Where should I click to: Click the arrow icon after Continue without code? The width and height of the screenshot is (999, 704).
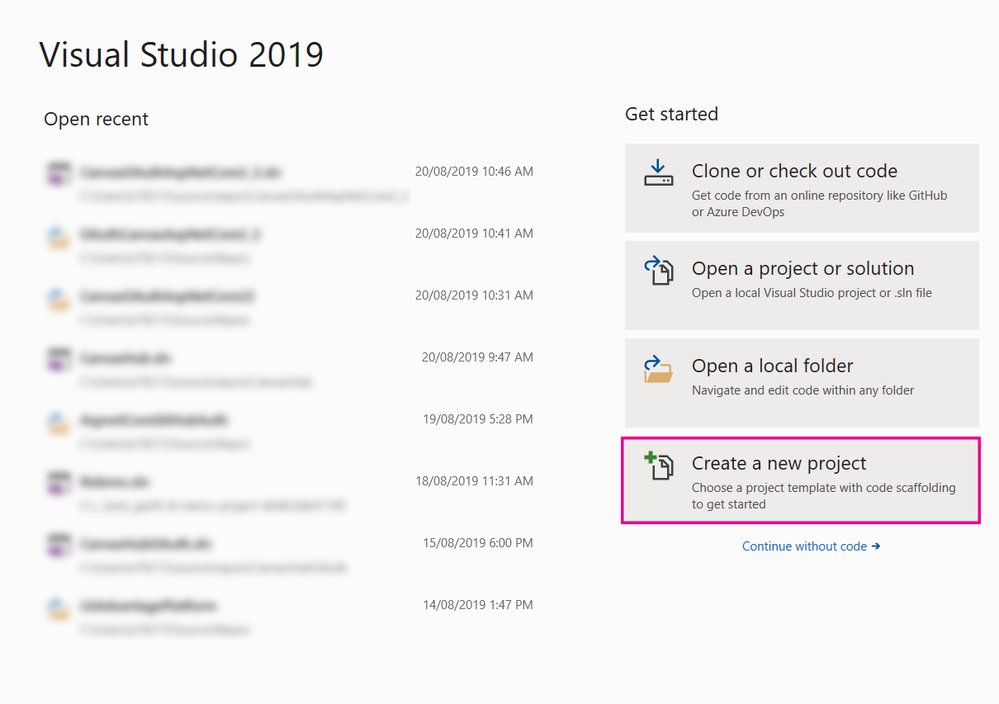tap(876, 546)
